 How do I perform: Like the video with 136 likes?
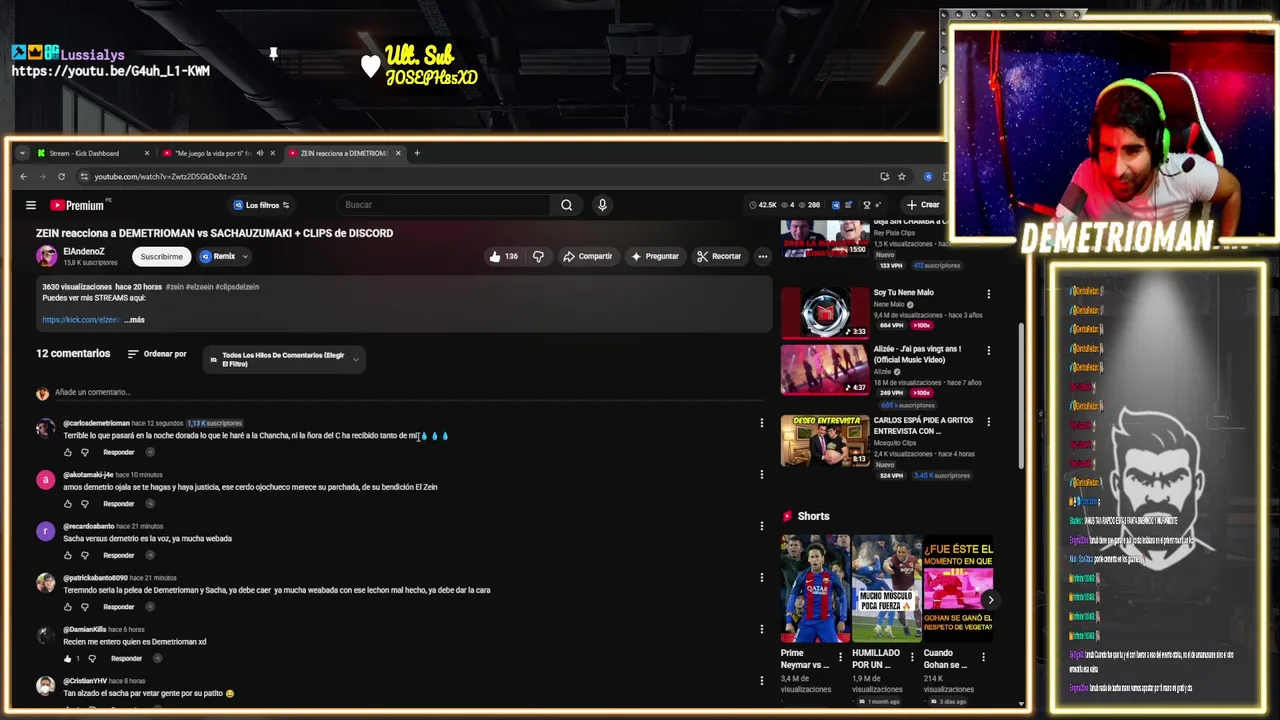(x=503, y=256)
